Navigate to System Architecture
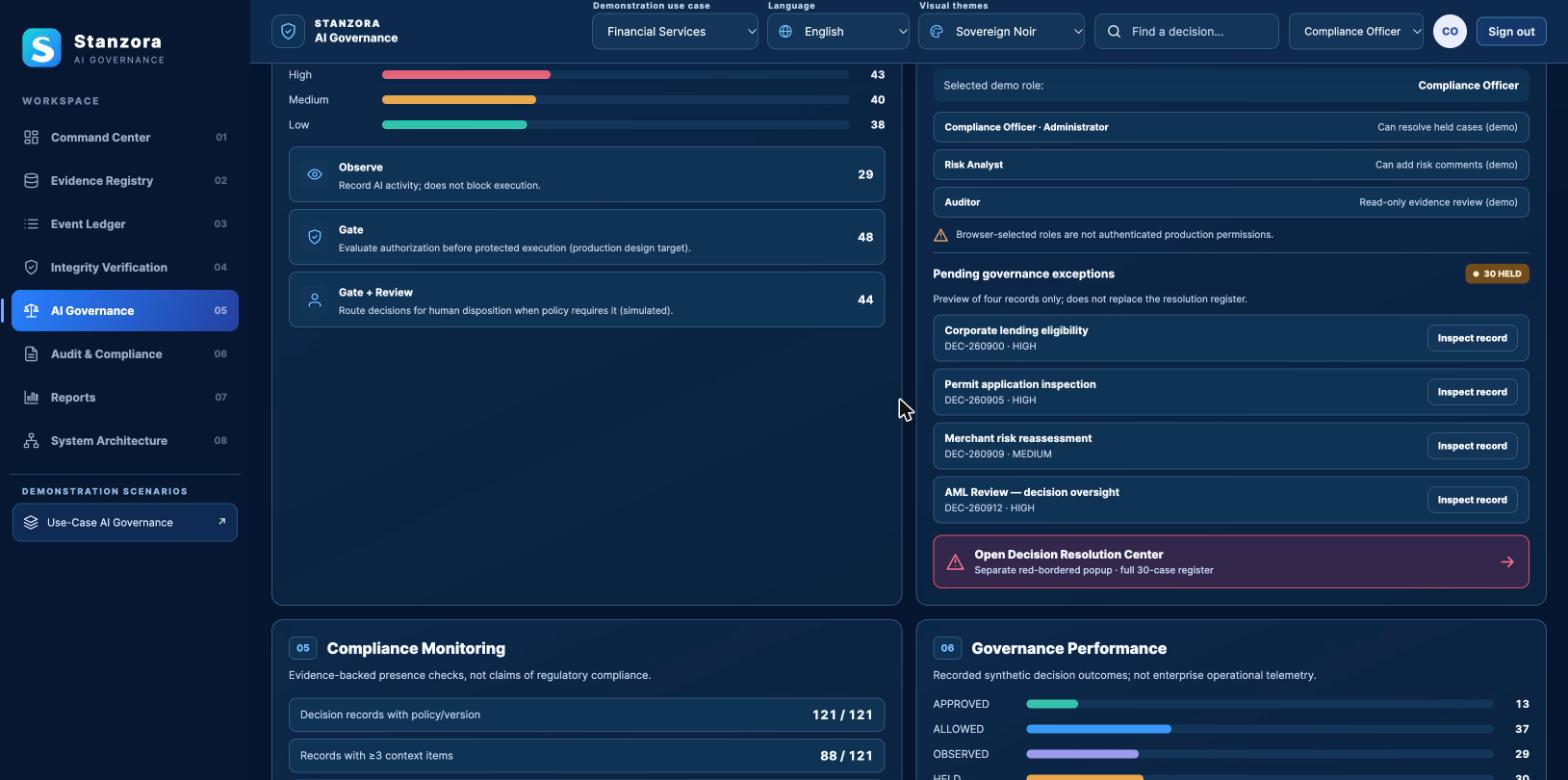 tap(125, 441)
